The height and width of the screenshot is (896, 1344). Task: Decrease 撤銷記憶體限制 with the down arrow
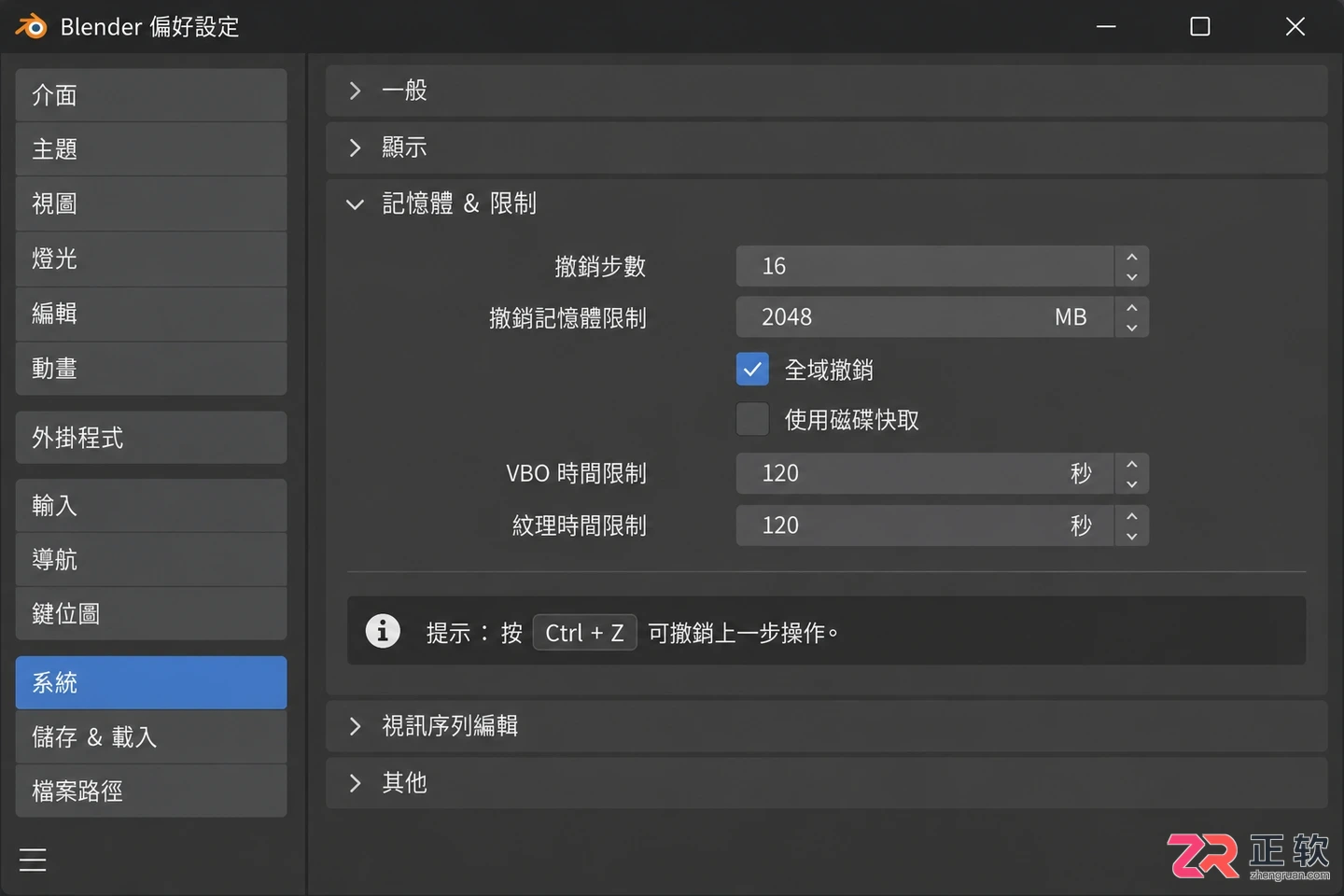tap(1132, 328)
